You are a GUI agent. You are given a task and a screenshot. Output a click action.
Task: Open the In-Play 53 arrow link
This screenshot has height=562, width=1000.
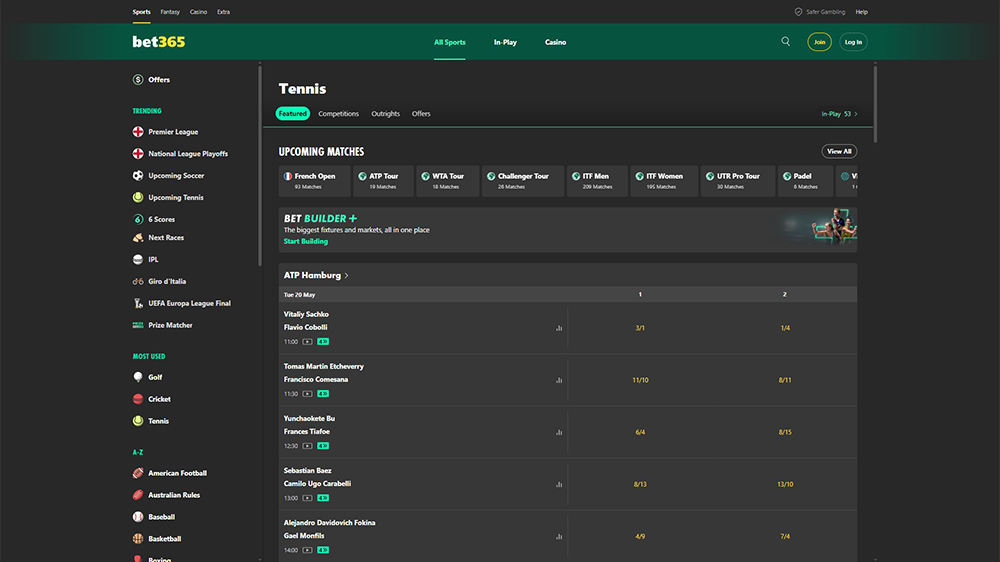coord(839,114)
